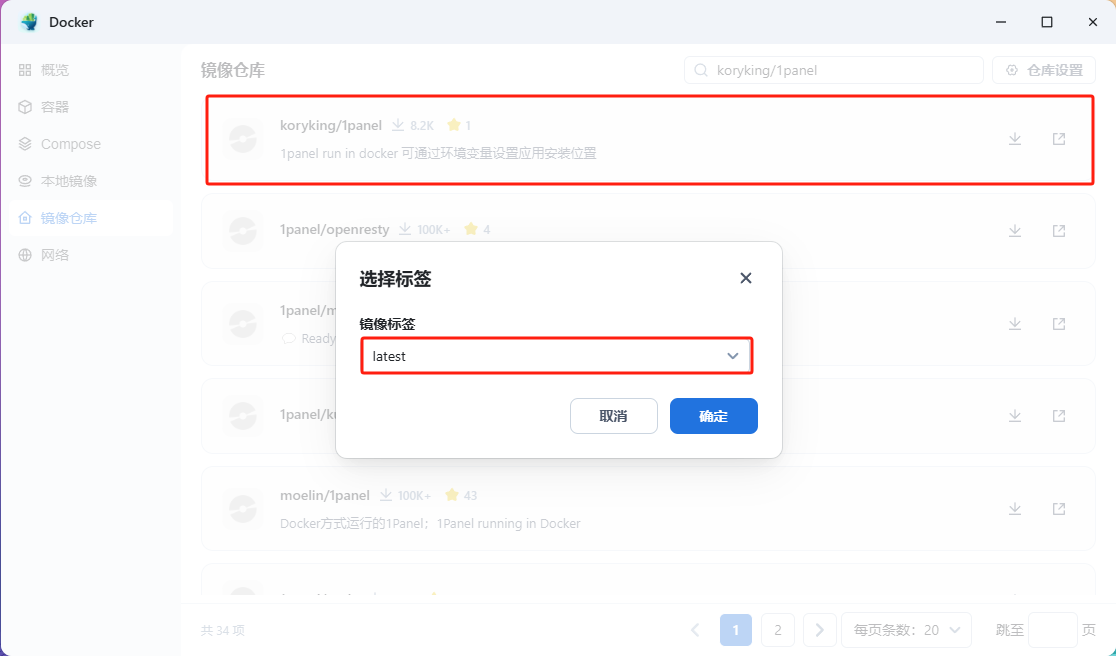Image resolution: width=1116 pixels, height=656 pixels.
Task: Click the star icon on moelin/1panel
Action: (451, 494)
